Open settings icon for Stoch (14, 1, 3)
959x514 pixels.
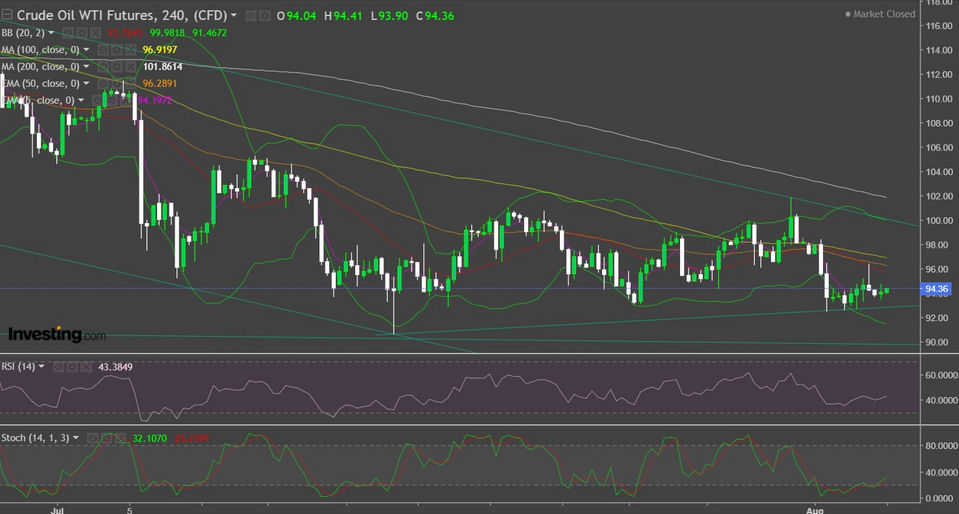click(105, 438)
